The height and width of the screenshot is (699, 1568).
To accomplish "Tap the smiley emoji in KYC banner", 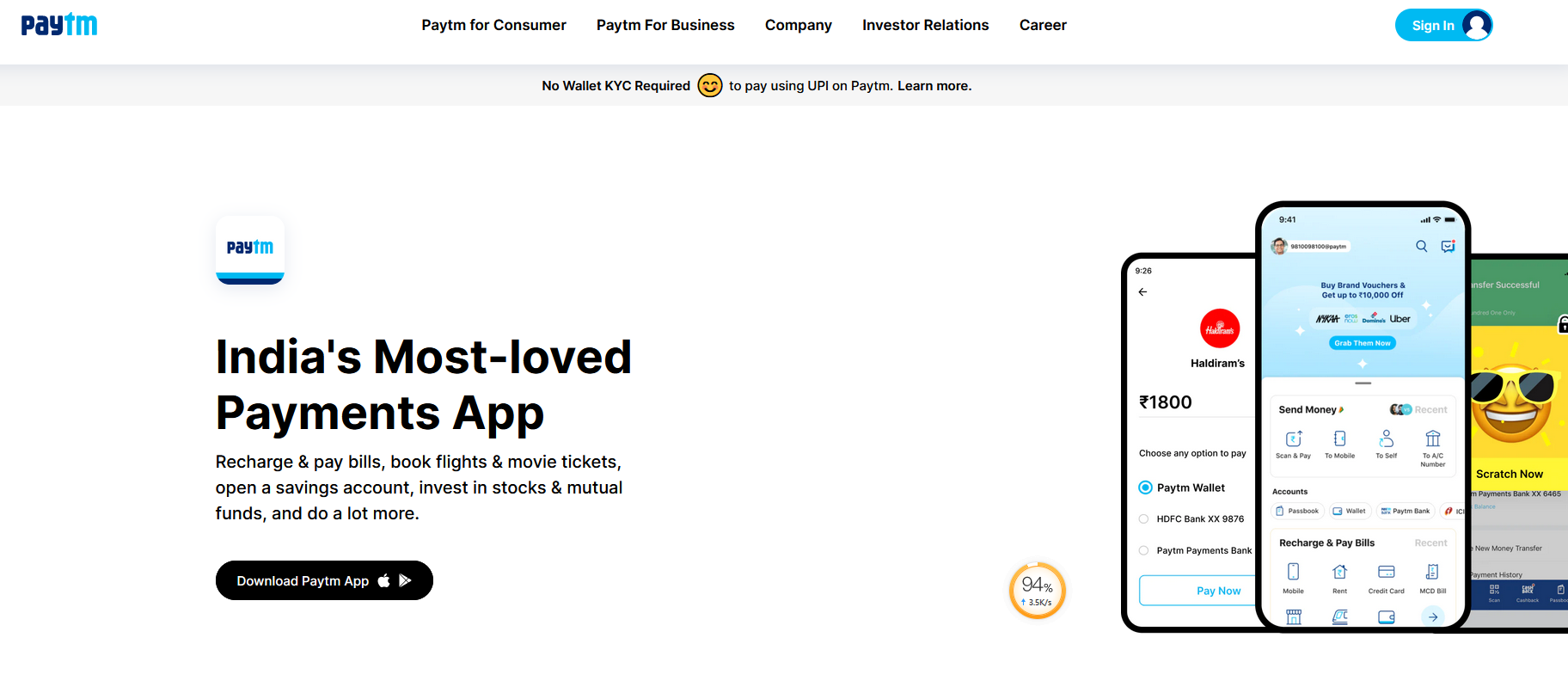I will tap(710, 85).
